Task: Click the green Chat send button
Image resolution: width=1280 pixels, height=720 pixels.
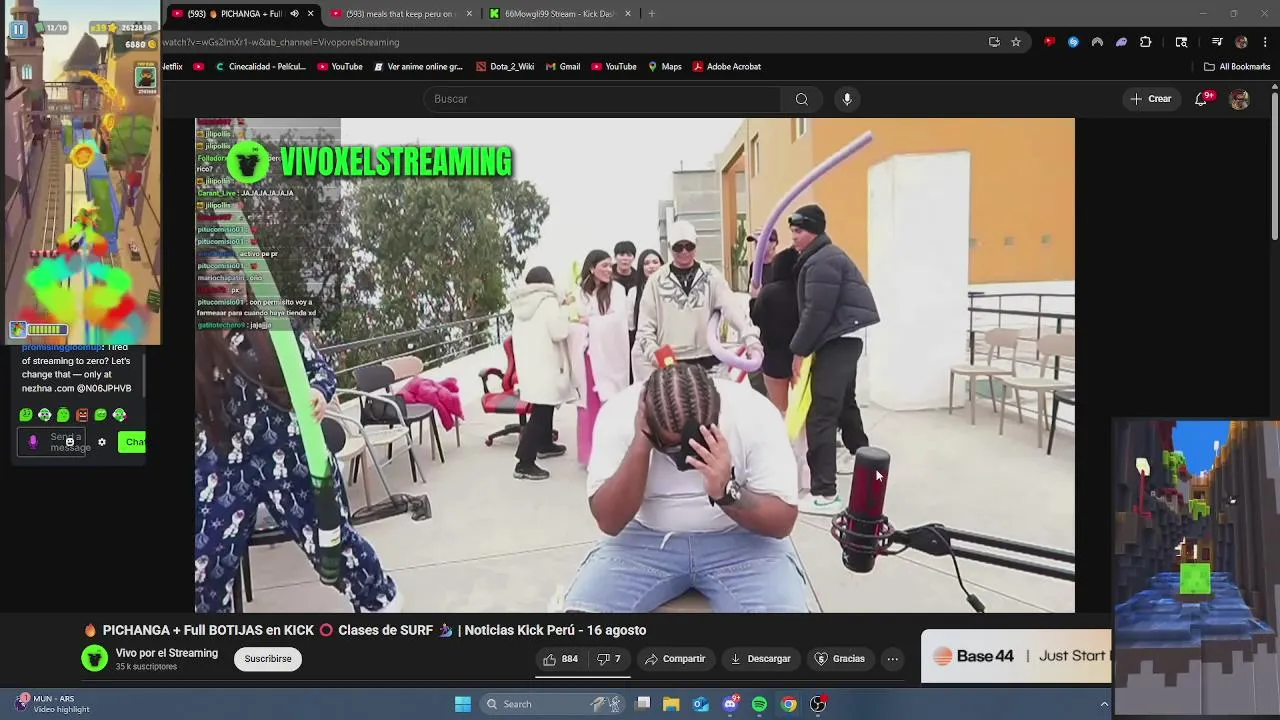Action: pos(132,442)
